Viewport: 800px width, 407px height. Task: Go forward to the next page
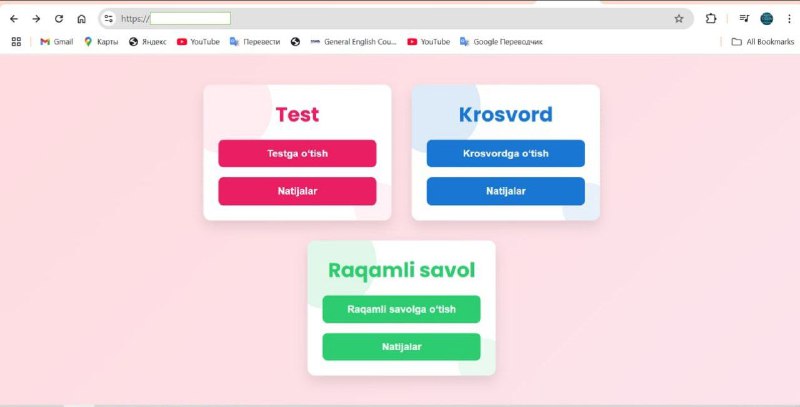tap(36, 19)
